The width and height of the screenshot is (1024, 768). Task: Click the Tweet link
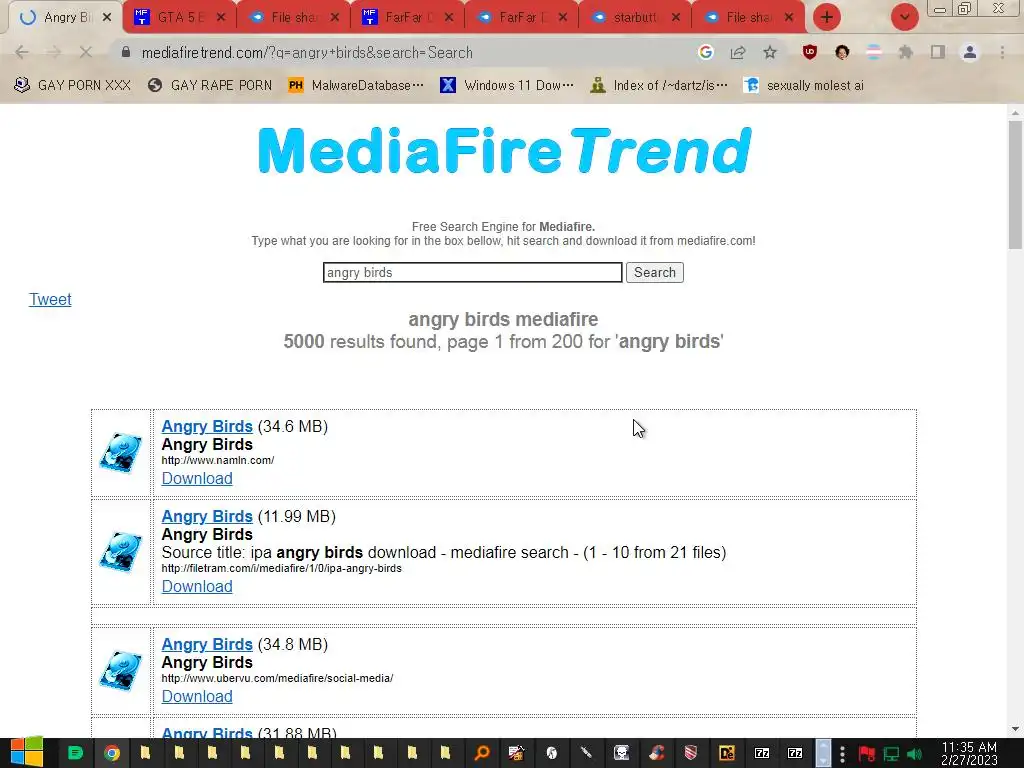point(50,299)
